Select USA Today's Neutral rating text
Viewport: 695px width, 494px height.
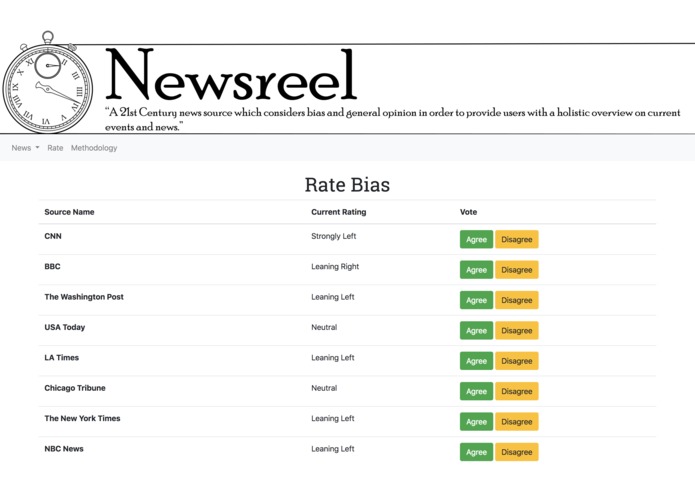324,327
